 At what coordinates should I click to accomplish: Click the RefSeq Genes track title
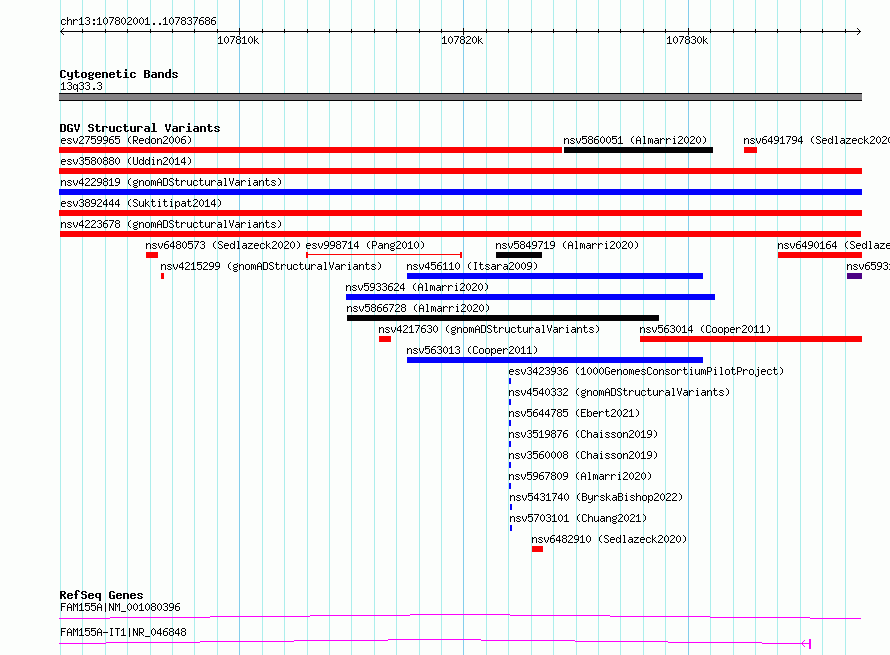[101, 595]
